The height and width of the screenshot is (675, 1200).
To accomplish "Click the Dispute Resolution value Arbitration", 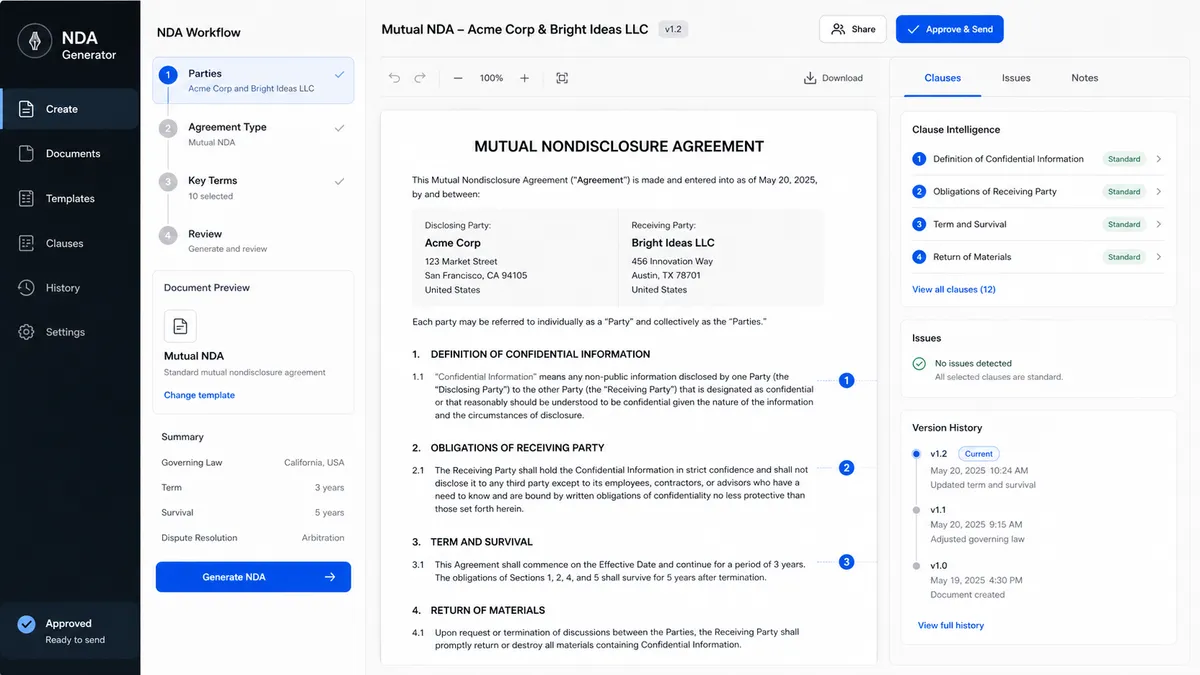I will [x=323, y=538].
